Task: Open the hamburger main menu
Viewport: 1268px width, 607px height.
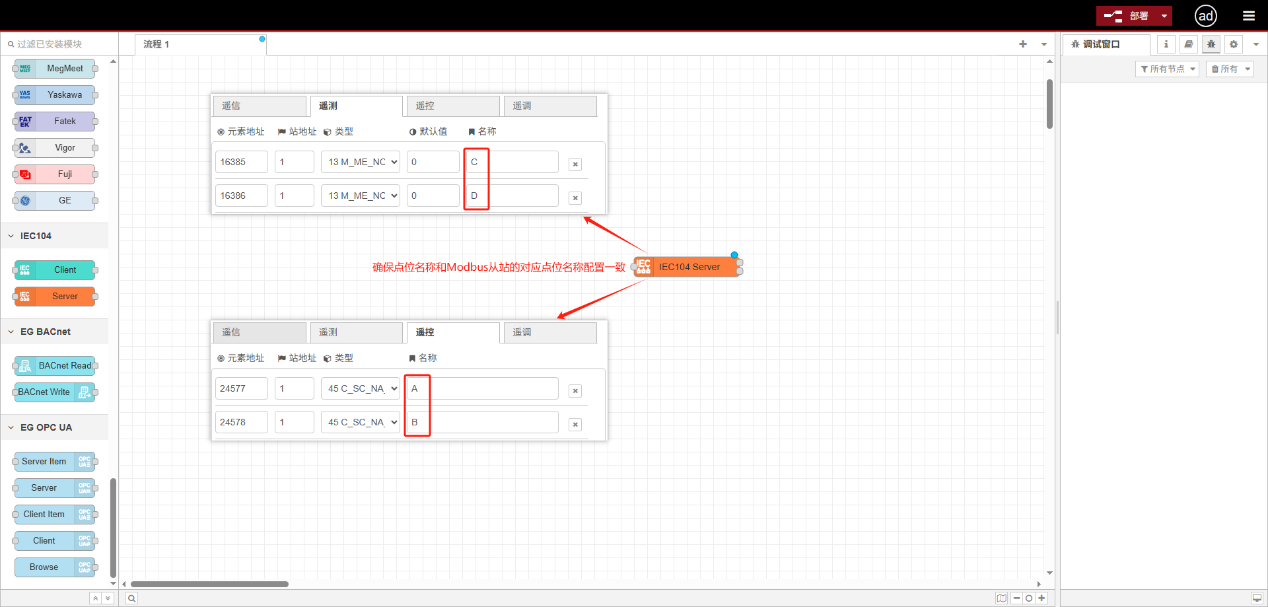Action: click(1248, 16)
